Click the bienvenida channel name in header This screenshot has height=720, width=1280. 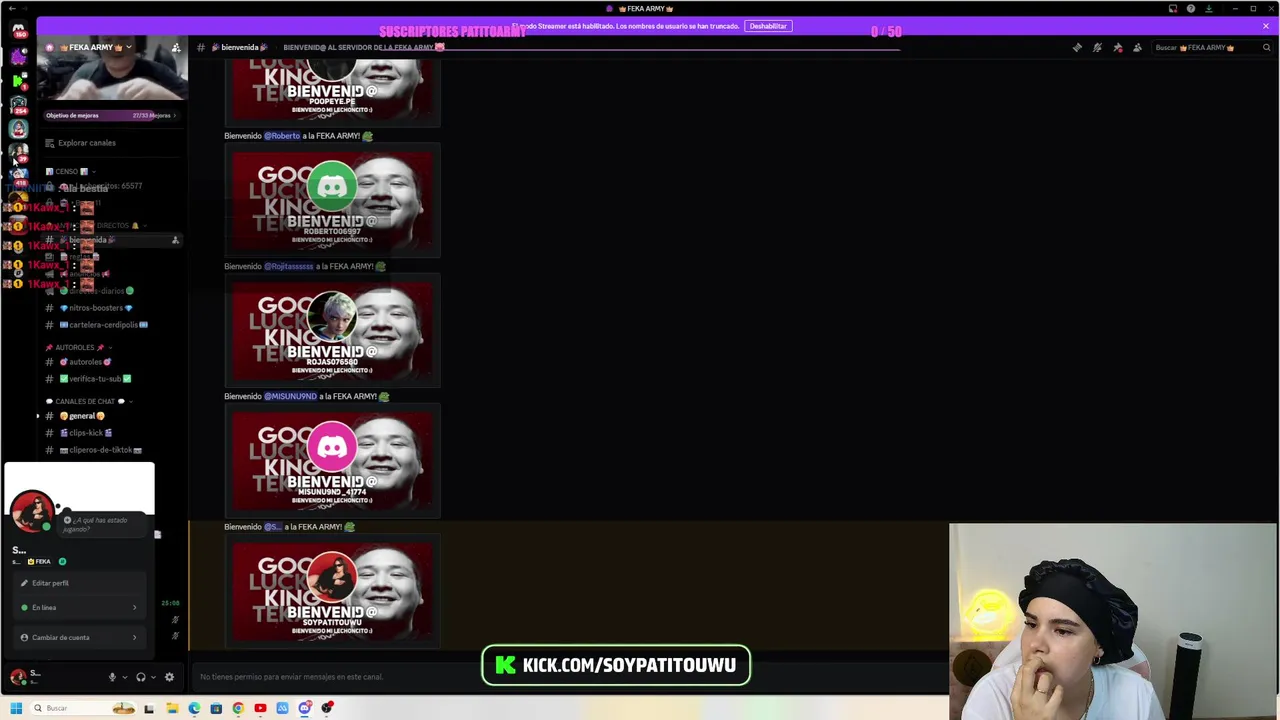click(x=240, y=47)
